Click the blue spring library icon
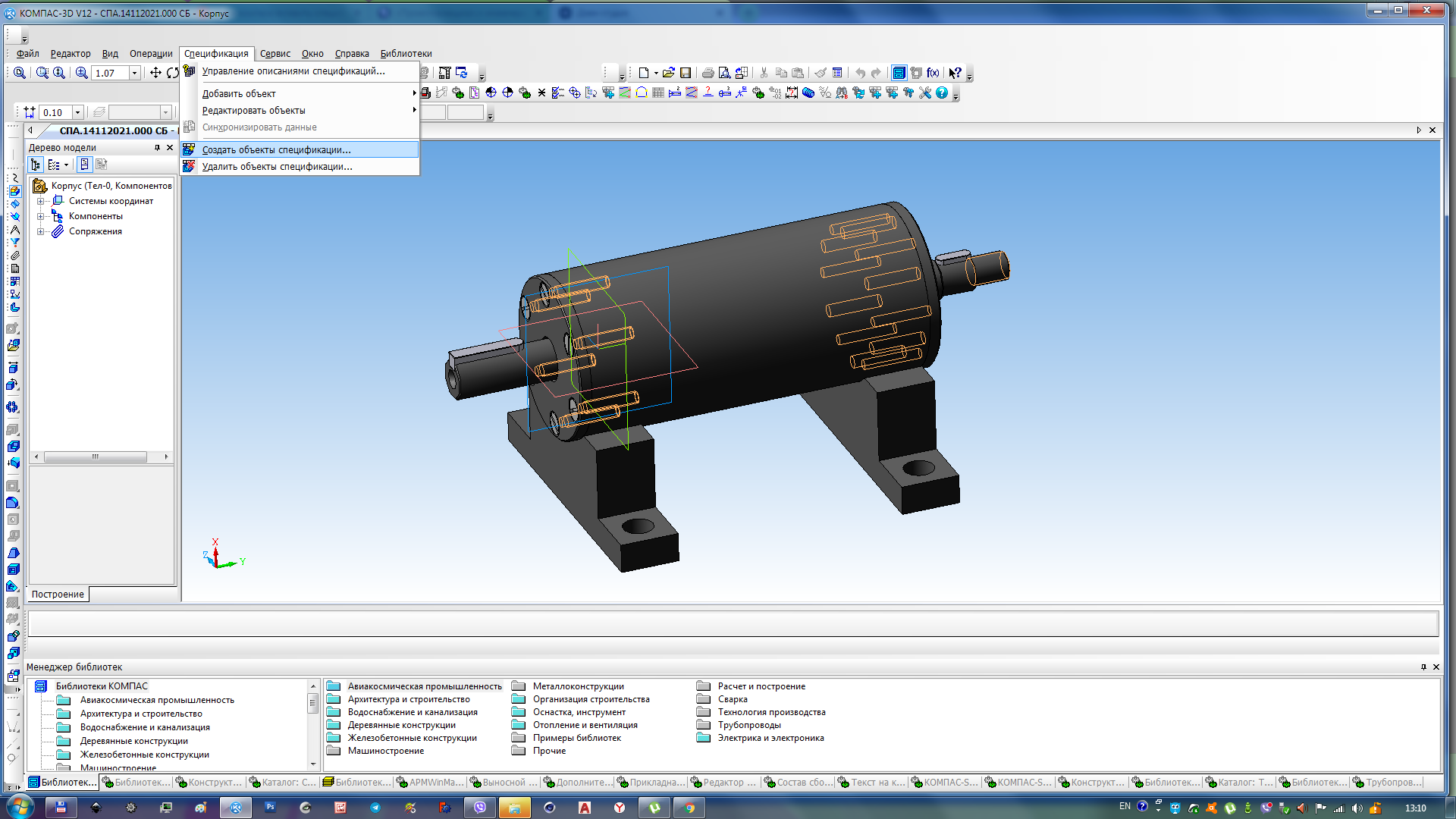Viewport: 1456px width, 819px height. (x=808, y=93)
